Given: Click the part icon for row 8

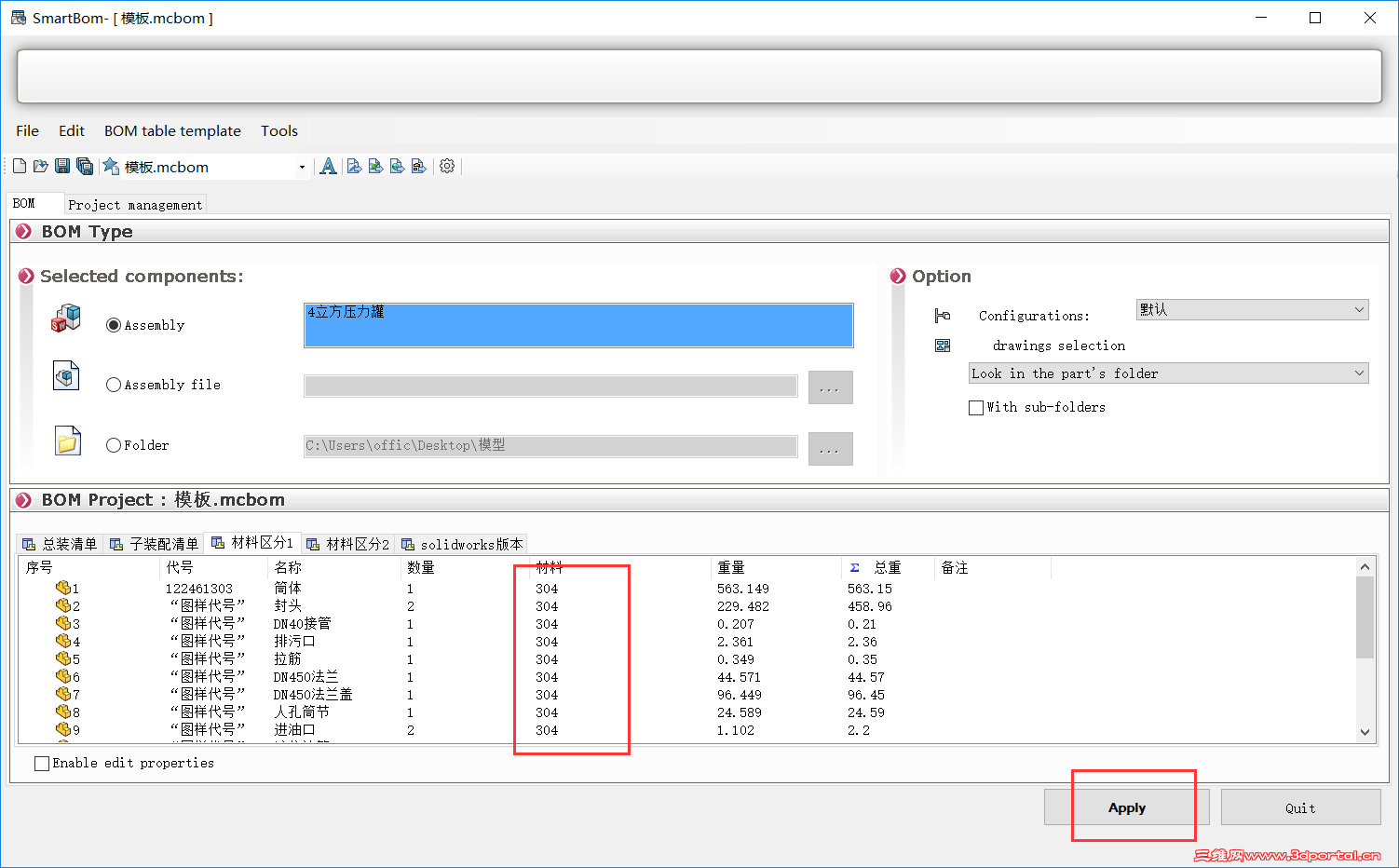Looking at the screenshot, I should [x=63, y=712].
